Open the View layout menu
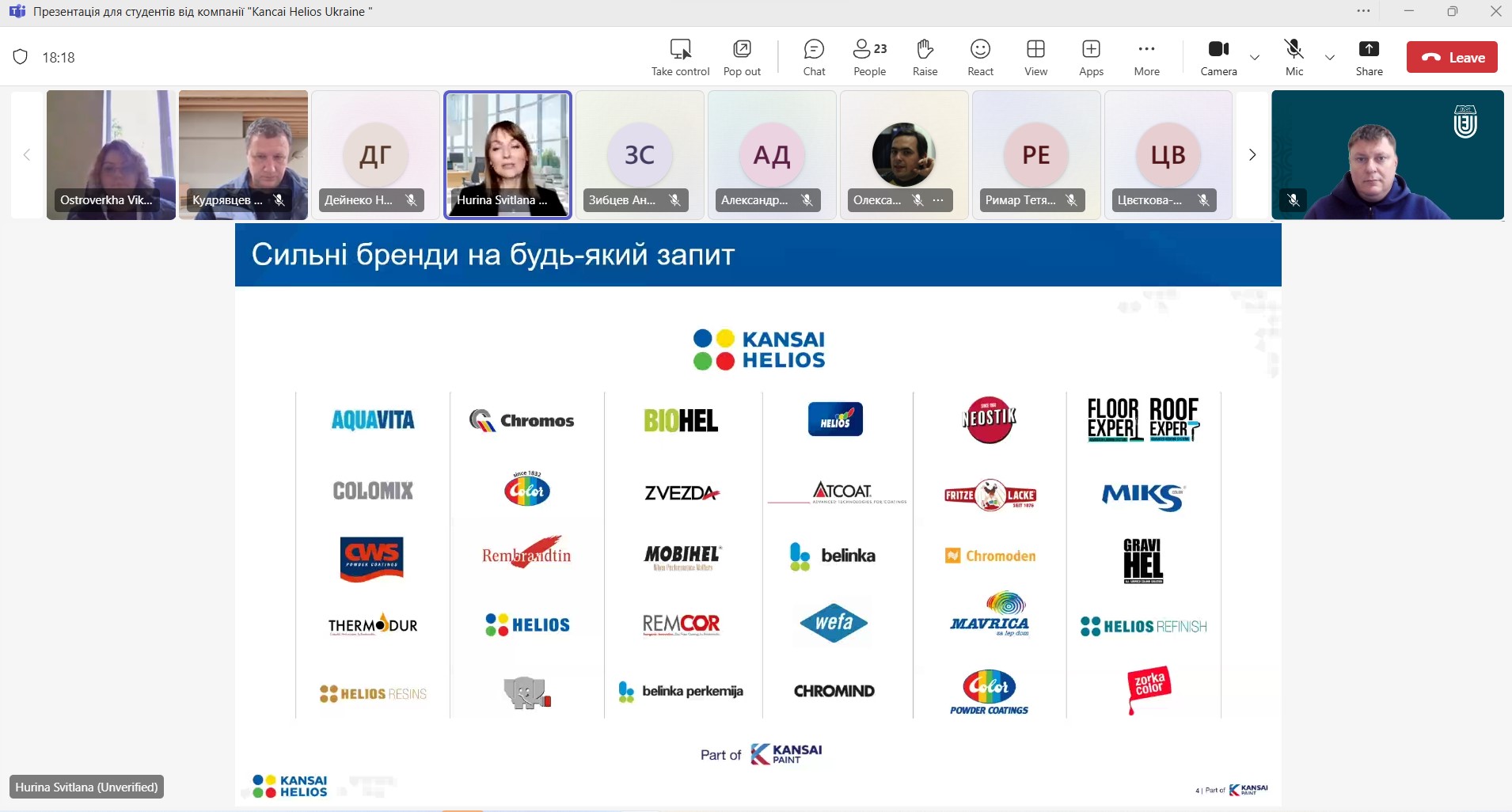Viewport: 1512px width, 812px height. pos(1035,57)
